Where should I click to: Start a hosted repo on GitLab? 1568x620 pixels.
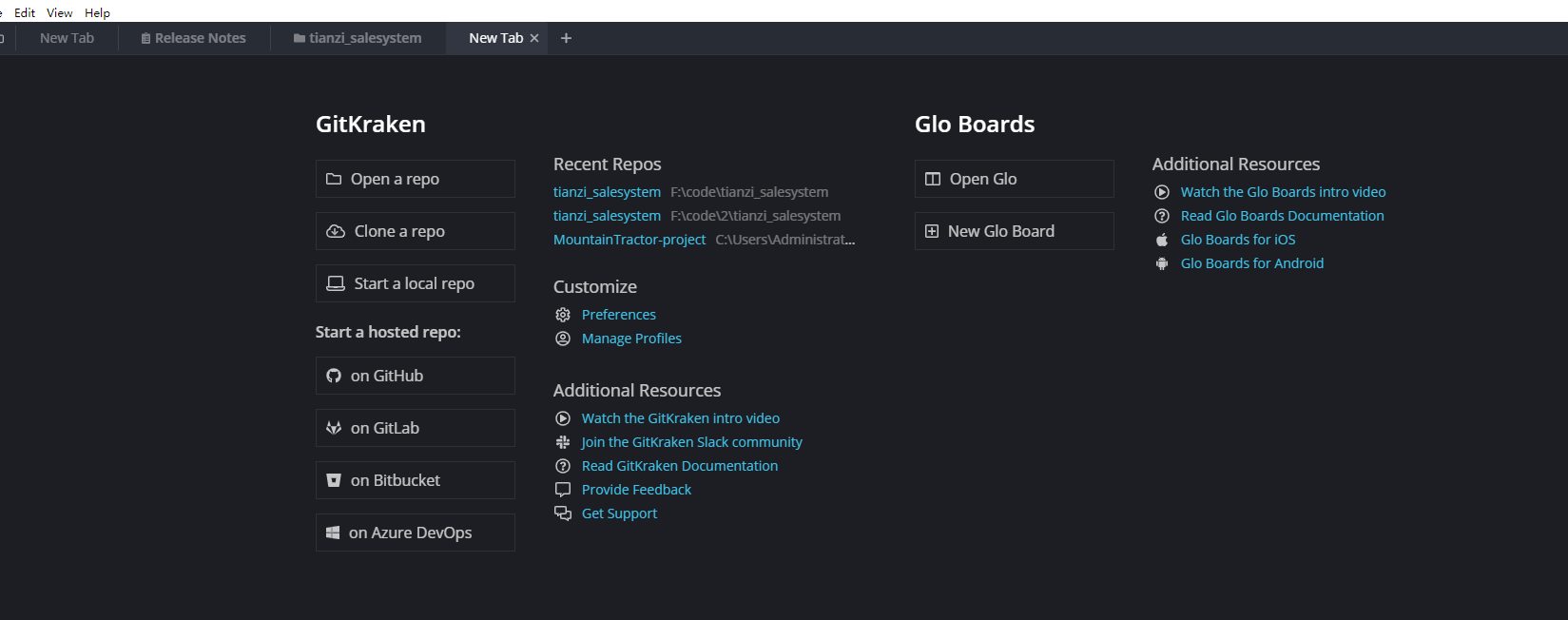416,428
